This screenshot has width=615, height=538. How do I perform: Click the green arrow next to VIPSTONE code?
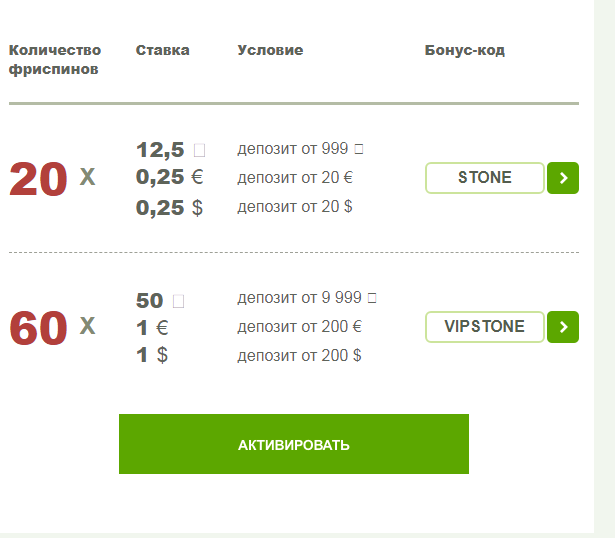(563, 327)
